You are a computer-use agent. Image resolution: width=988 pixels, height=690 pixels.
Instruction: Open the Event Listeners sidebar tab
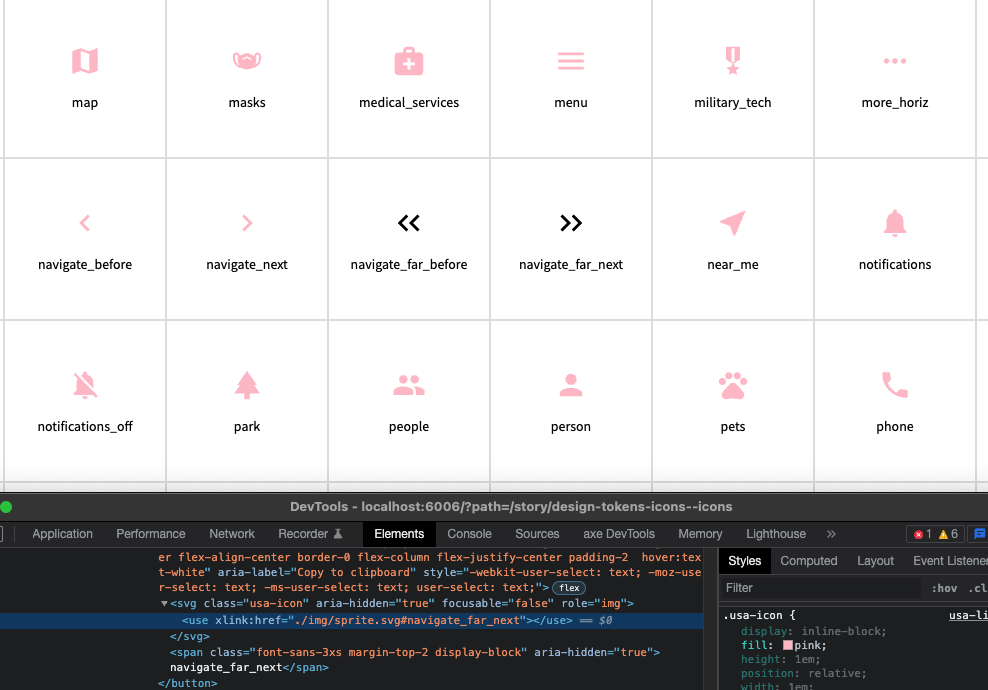pos(950,561)
